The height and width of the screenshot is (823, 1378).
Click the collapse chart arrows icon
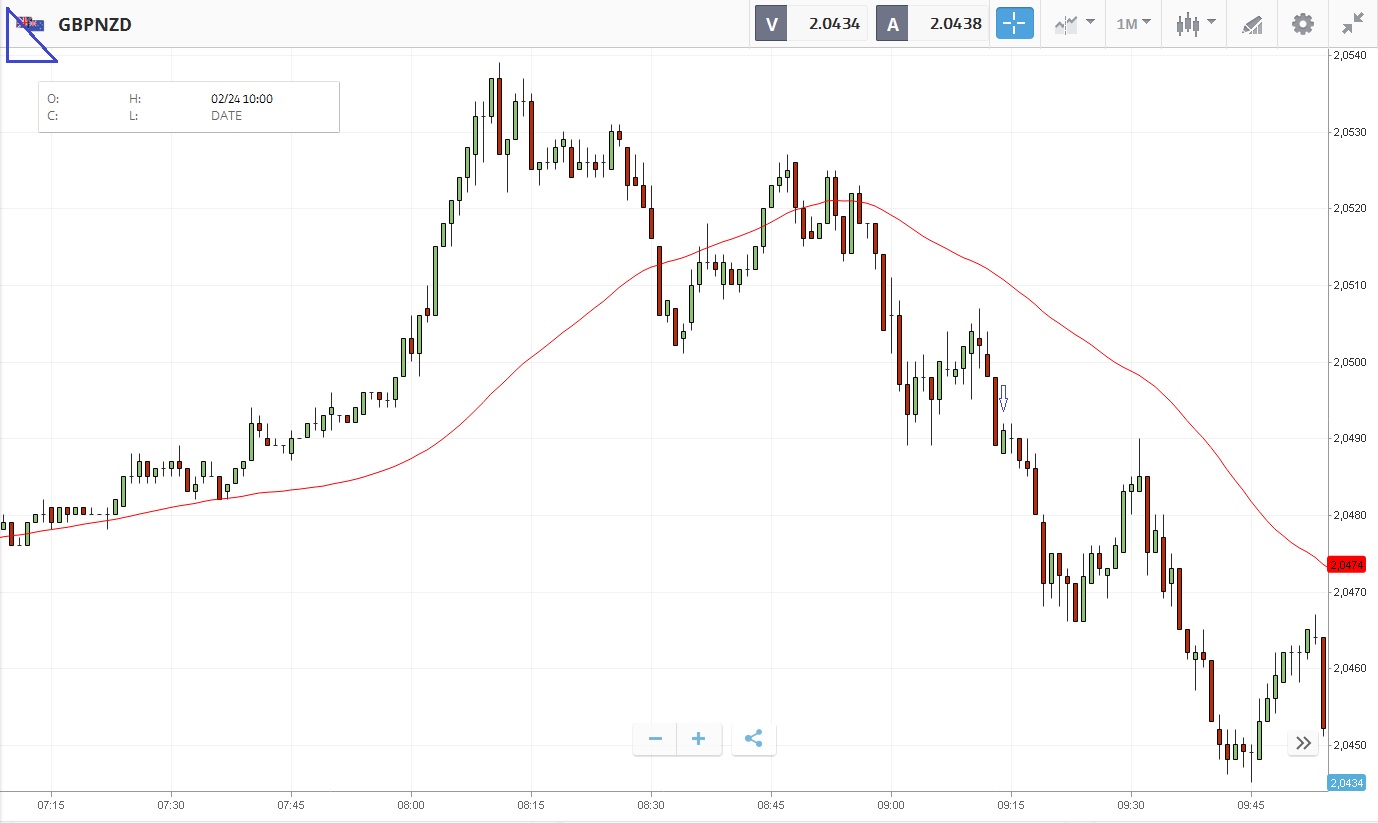pyautogui.click(x=1352, y=23)
